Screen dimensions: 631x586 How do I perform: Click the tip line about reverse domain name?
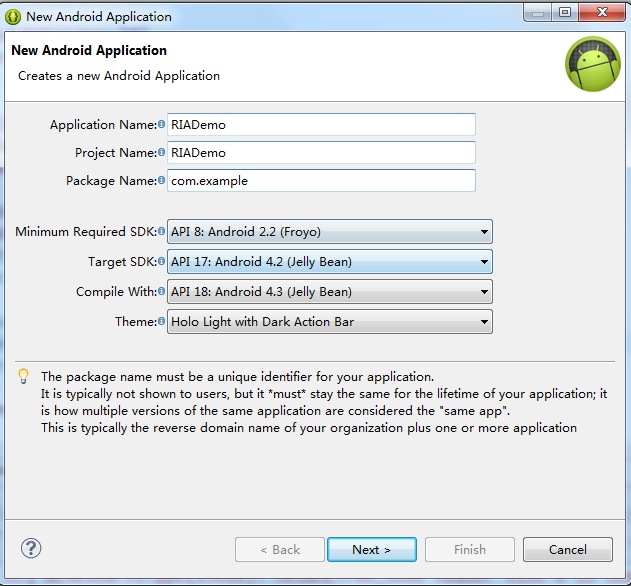pos(309,427)
